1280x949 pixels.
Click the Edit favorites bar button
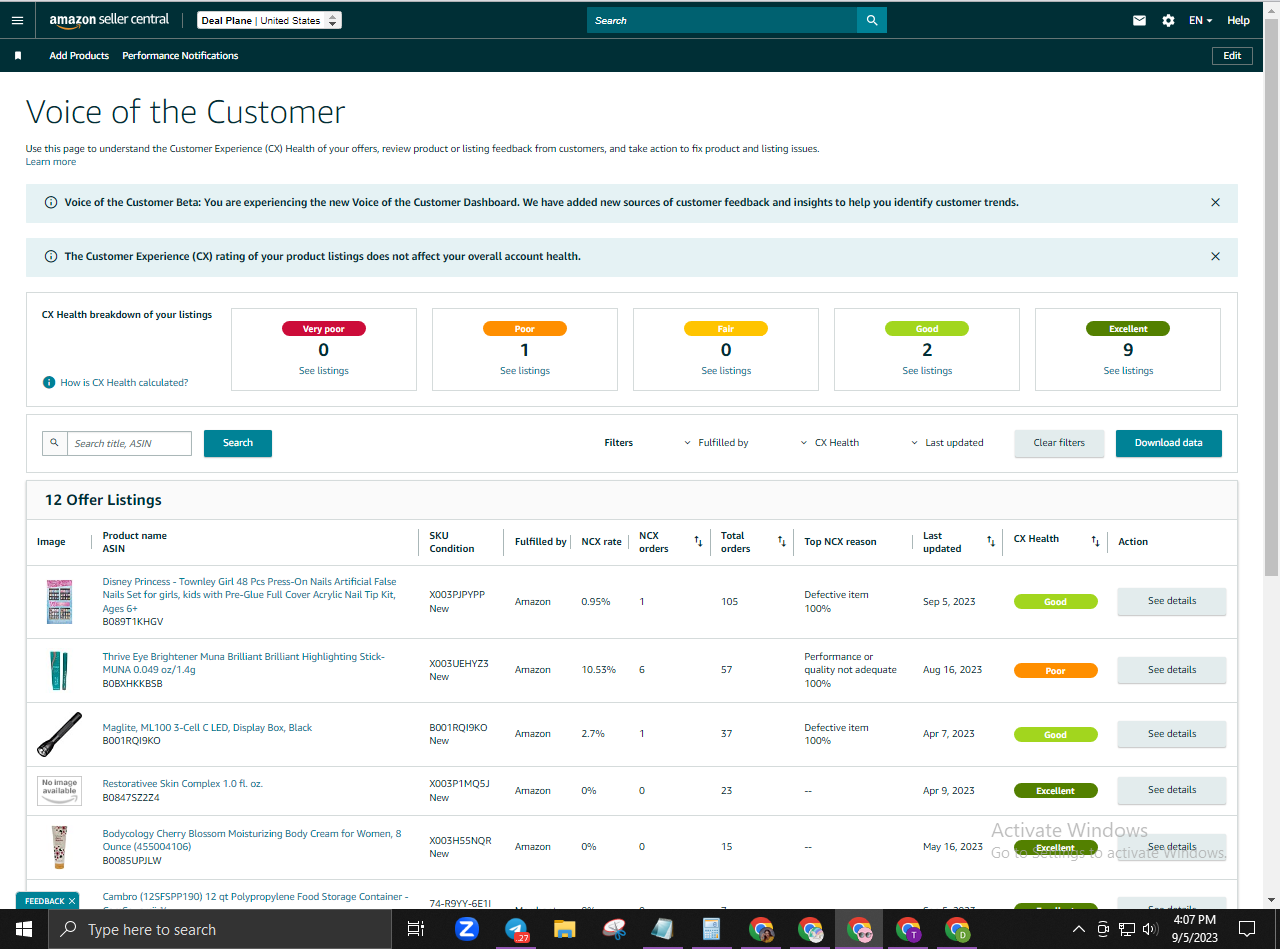click(1232, 56)
